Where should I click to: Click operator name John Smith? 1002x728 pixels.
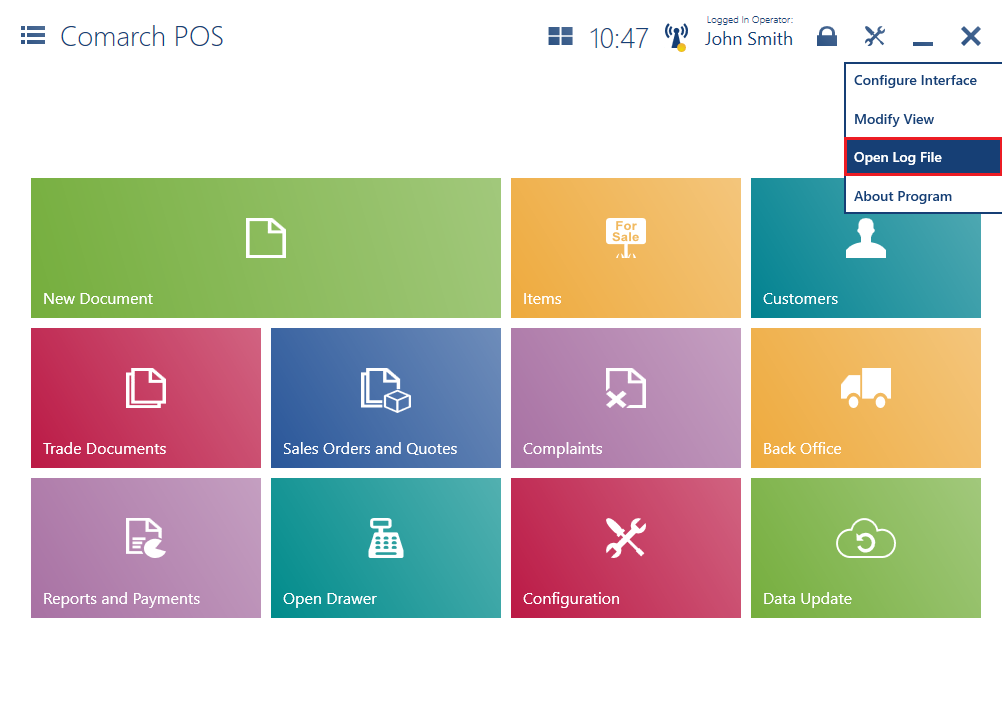pyautogui.click(x=748, y=39)
